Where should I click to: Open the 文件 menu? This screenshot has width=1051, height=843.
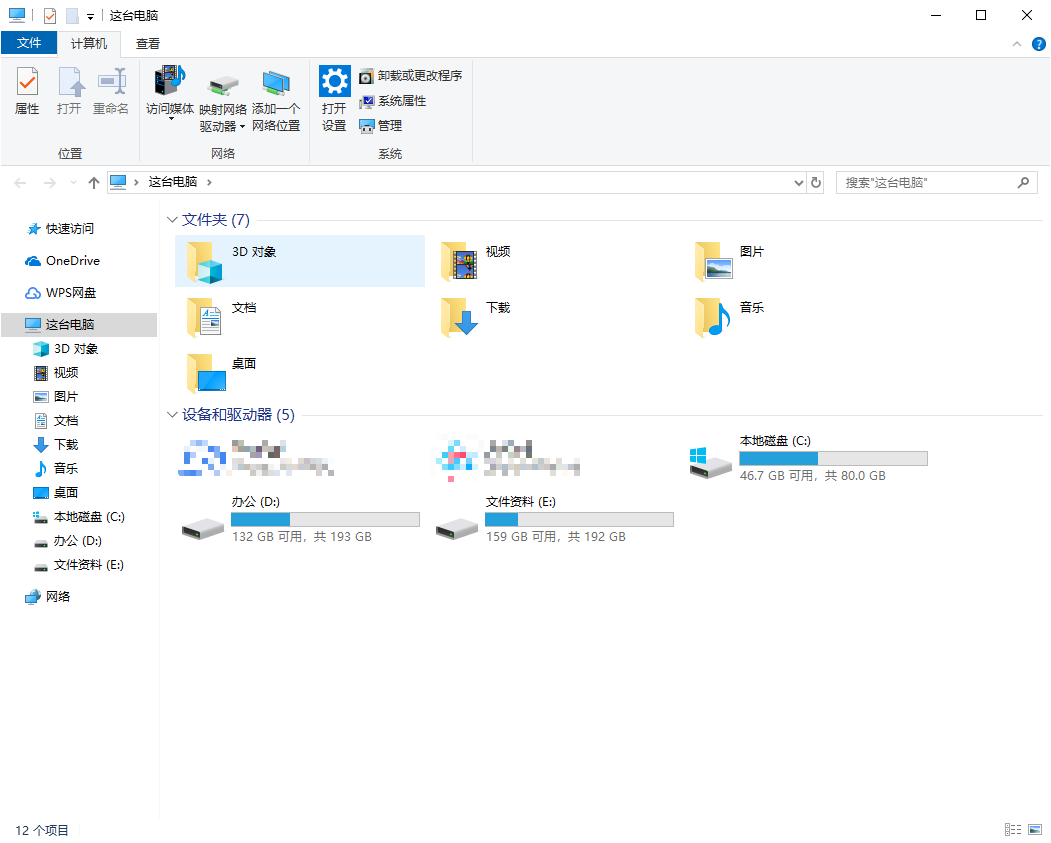(x=30, y=43)
